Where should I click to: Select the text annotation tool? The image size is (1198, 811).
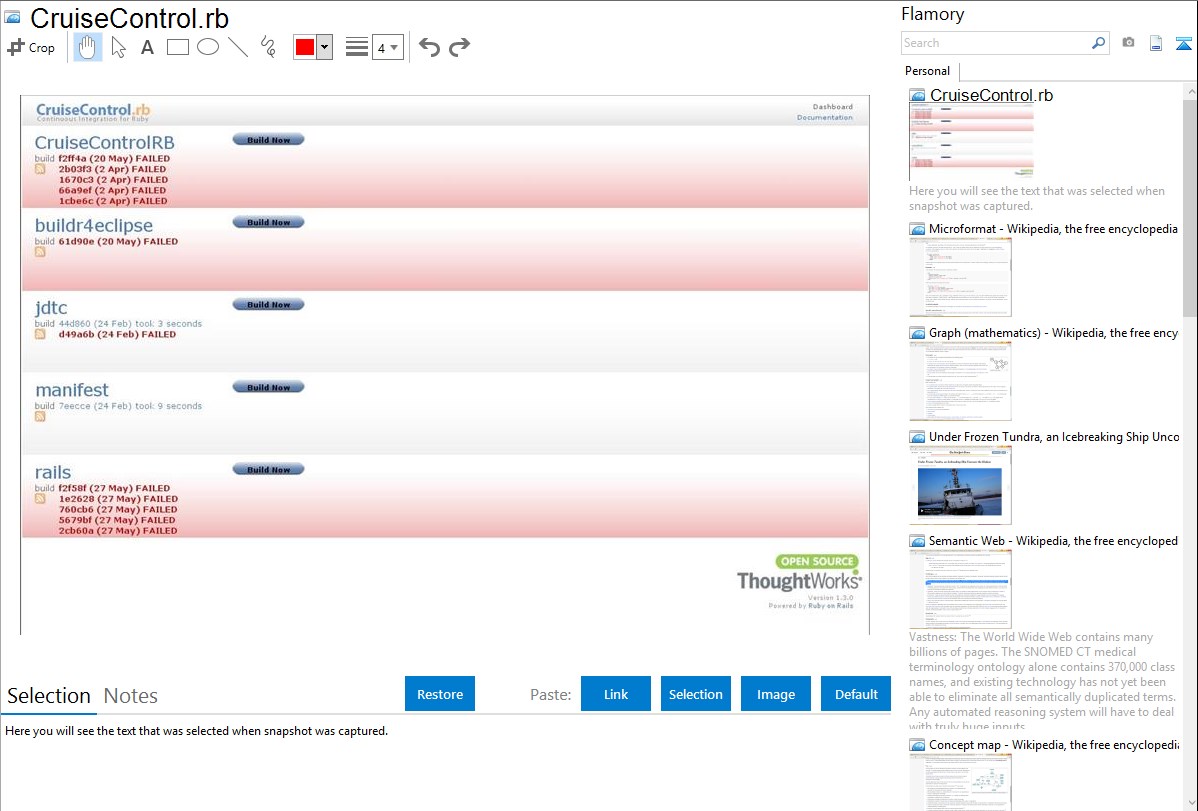click(147, 47)
